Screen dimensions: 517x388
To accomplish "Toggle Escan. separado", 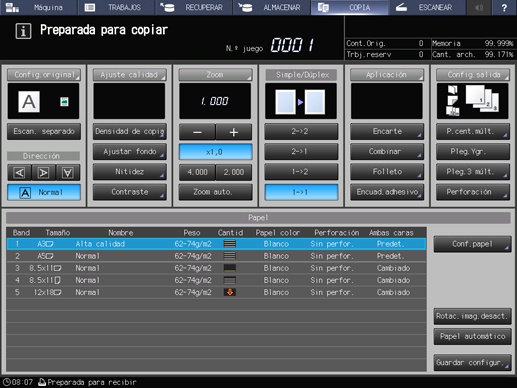I will click(44, 131).
